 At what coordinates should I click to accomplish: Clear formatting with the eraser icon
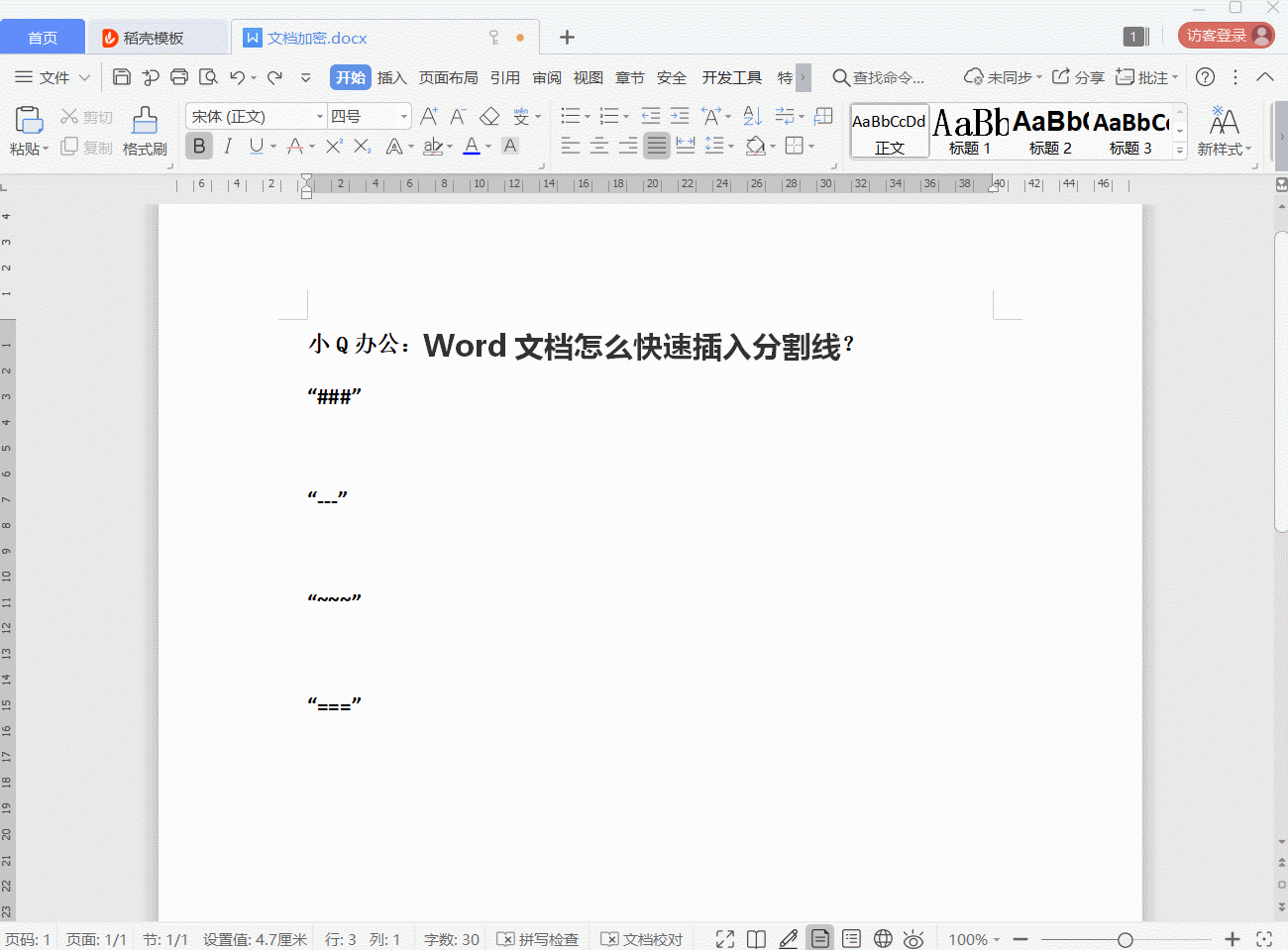(489, 117)
